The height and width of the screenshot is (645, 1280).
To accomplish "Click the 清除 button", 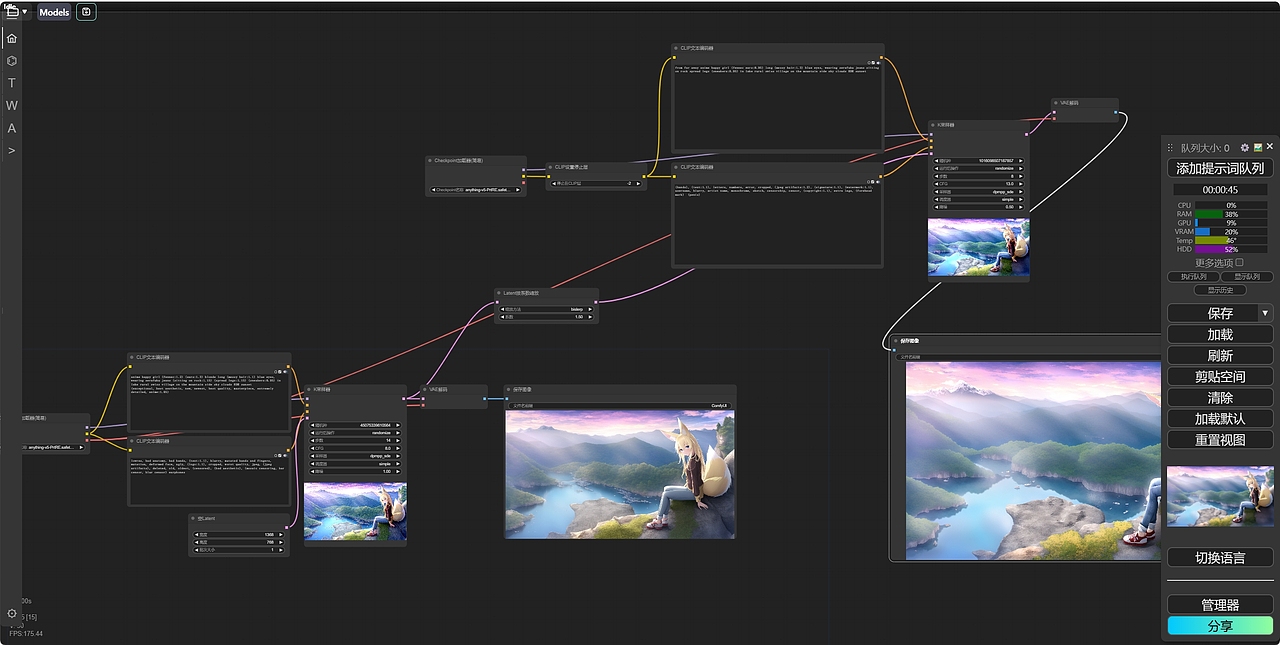I will pyautogui.click(x=1220, y=397).
